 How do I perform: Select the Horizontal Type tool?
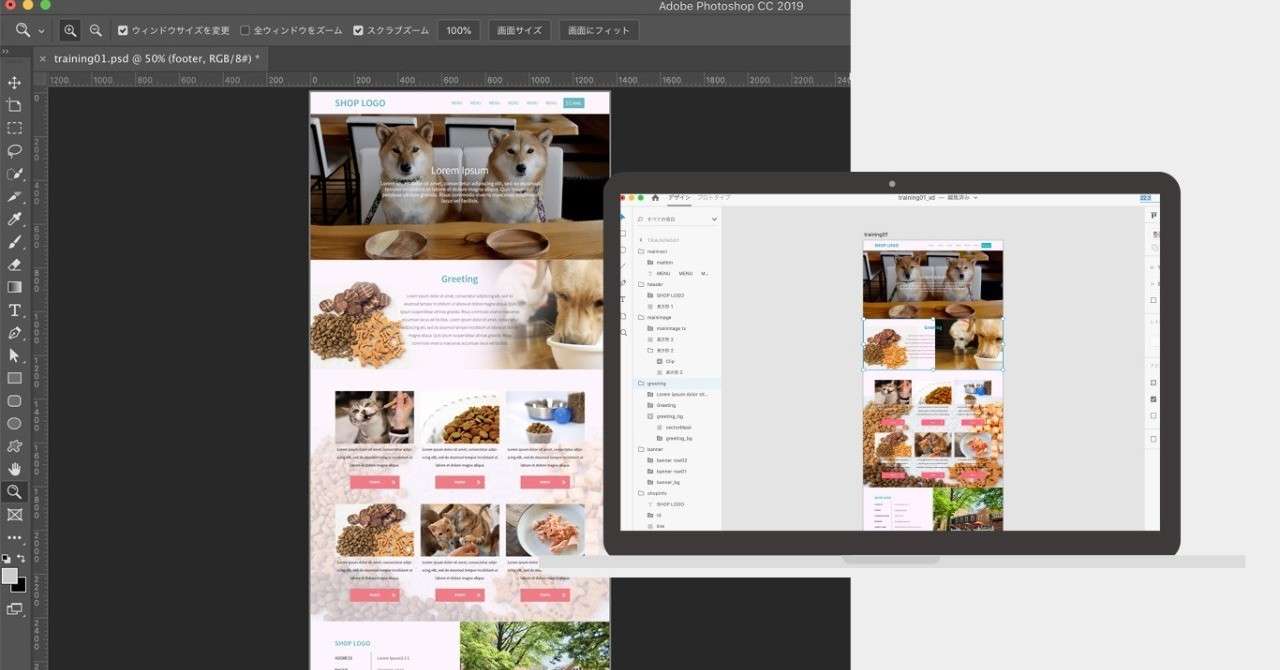pyautogui.click(x=14, y=310)
